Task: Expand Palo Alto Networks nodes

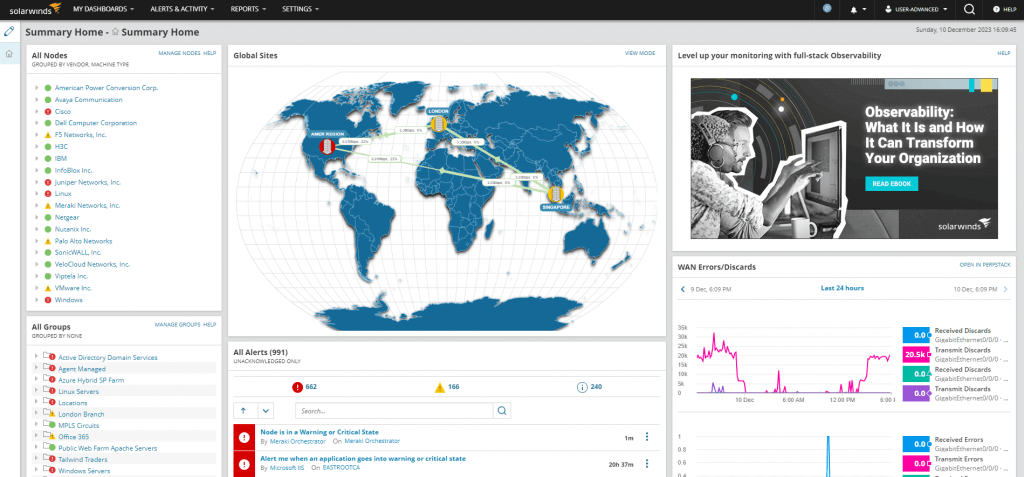Action: (37, 241)
